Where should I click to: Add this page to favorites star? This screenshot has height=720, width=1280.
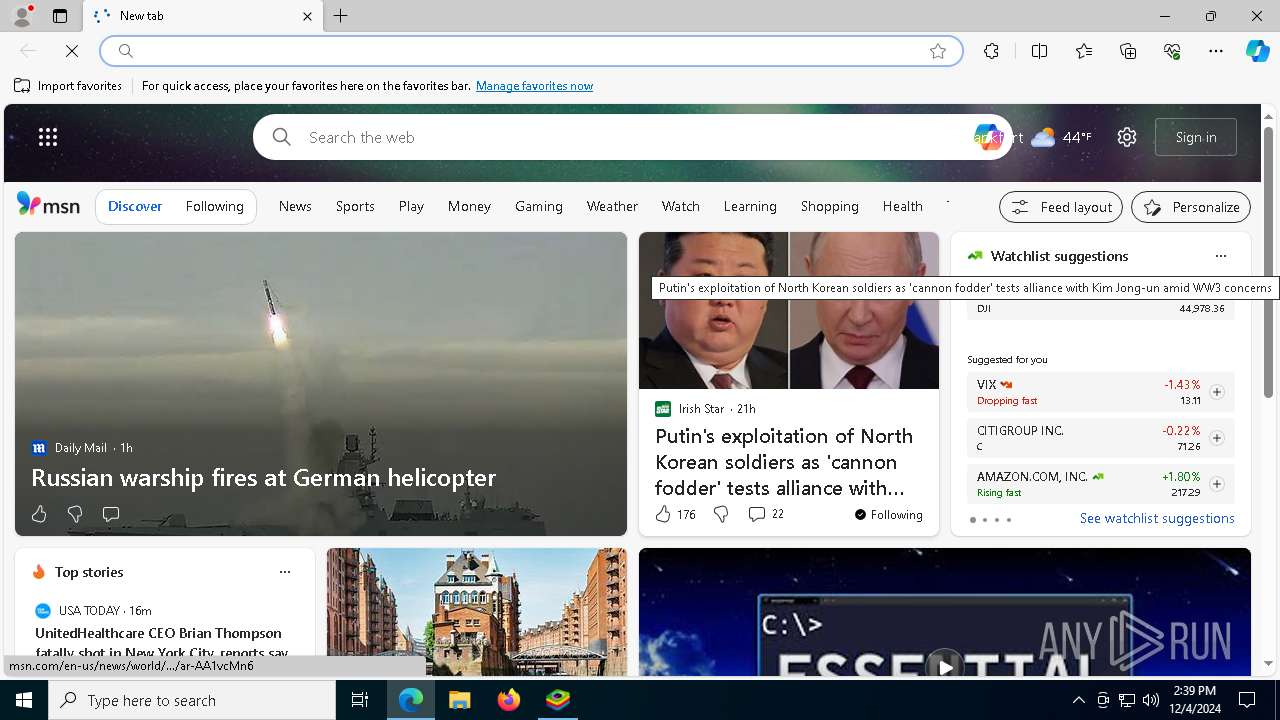(x=938, y=51)
